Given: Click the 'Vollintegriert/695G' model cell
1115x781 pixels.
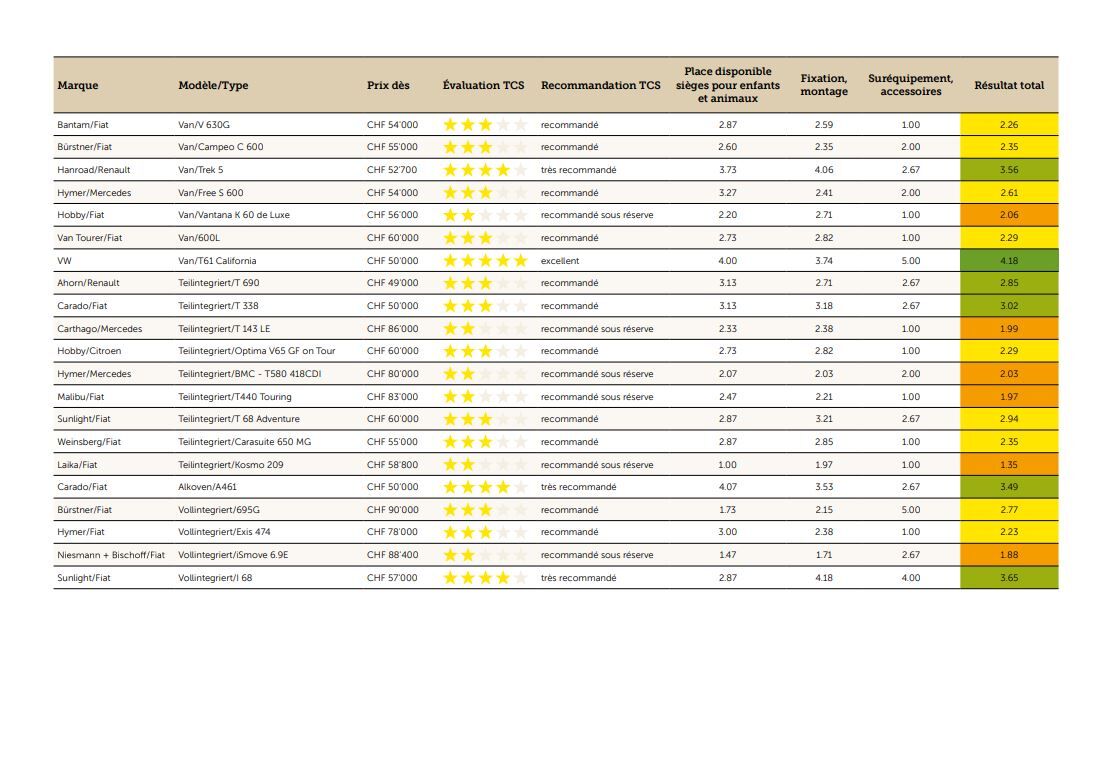Looking at the screenshot, I should [x=219, y=510].
